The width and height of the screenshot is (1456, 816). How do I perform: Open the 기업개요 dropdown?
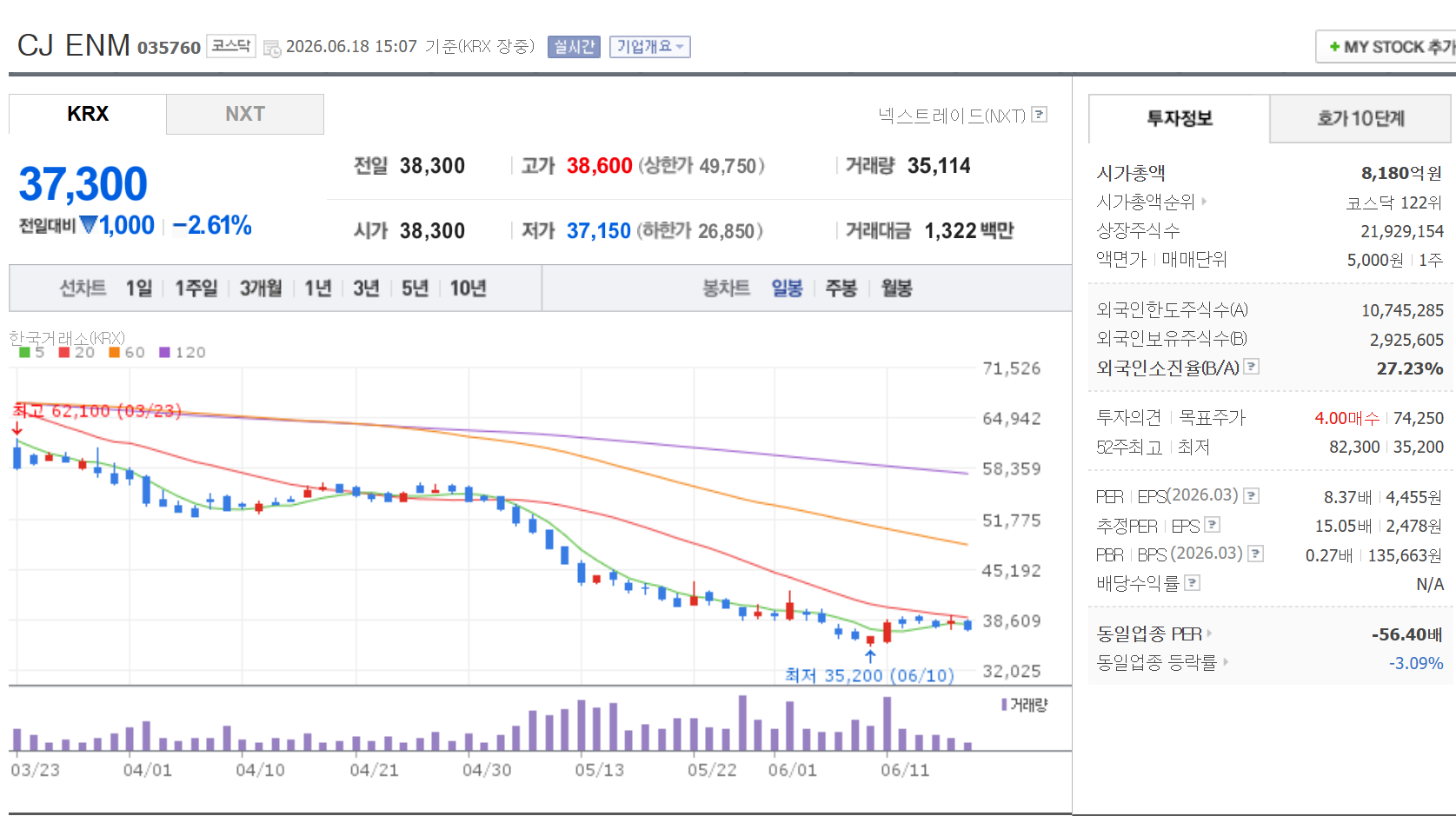[x=650, y=47]
